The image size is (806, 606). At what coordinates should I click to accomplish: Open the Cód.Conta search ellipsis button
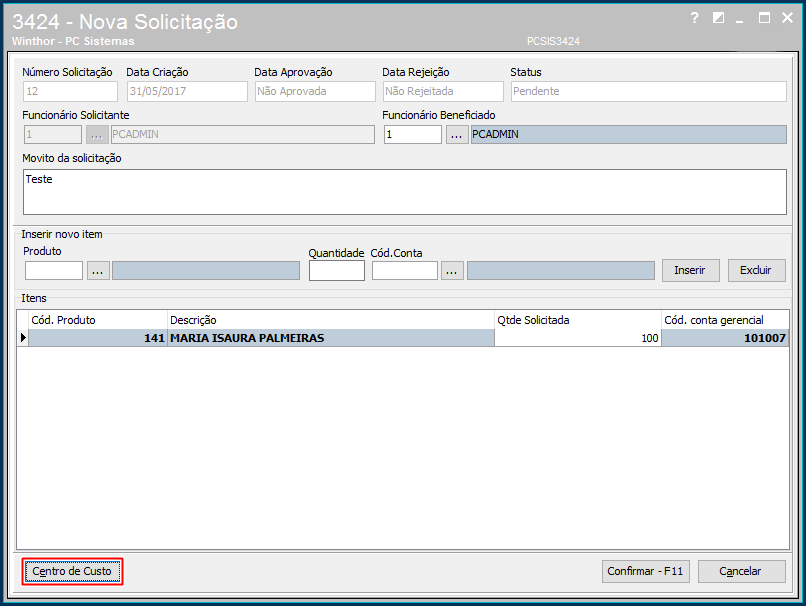(x=452, y=270)
